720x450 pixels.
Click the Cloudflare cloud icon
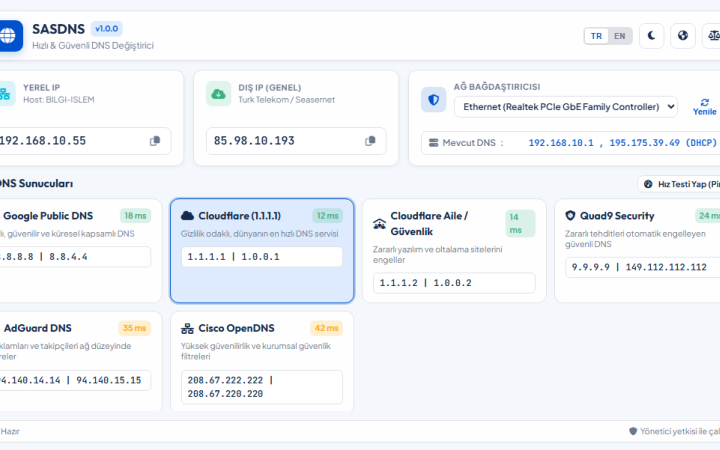pyautogui.click(x=187, y=216)
